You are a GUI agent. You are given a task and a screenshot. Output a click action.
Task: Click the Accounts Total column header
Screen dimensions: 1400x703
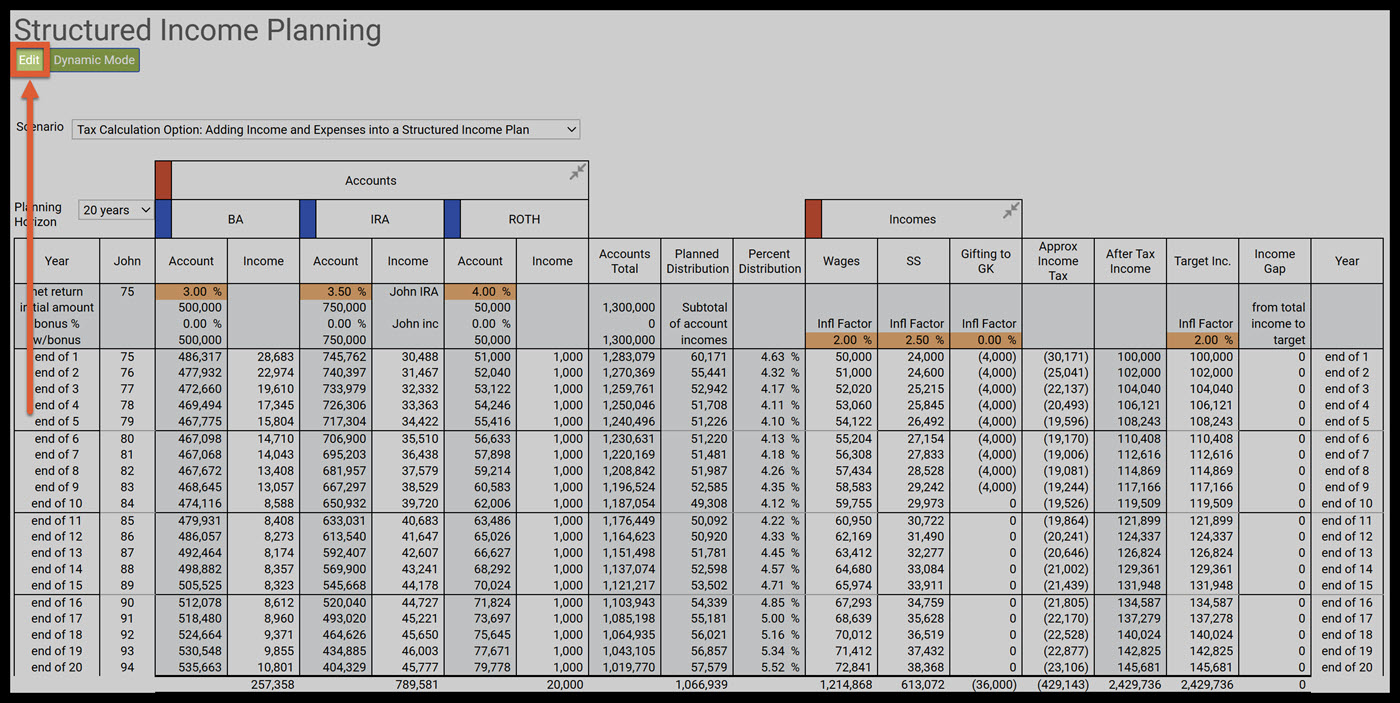[x=625, y=261]
